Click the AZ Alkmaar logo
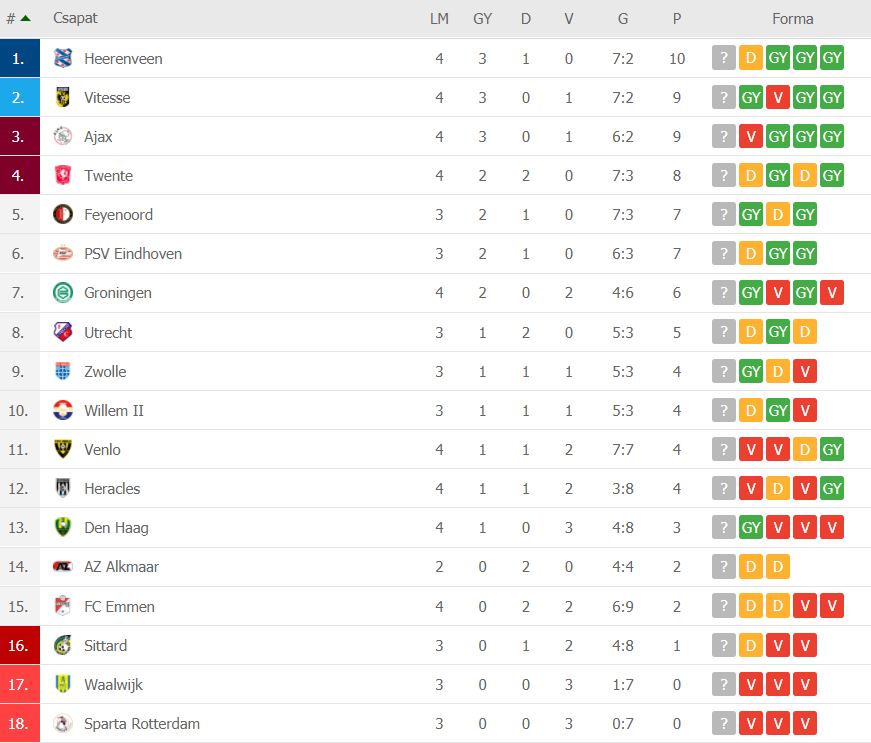This screenshot has height=743, width=871. 63,566
